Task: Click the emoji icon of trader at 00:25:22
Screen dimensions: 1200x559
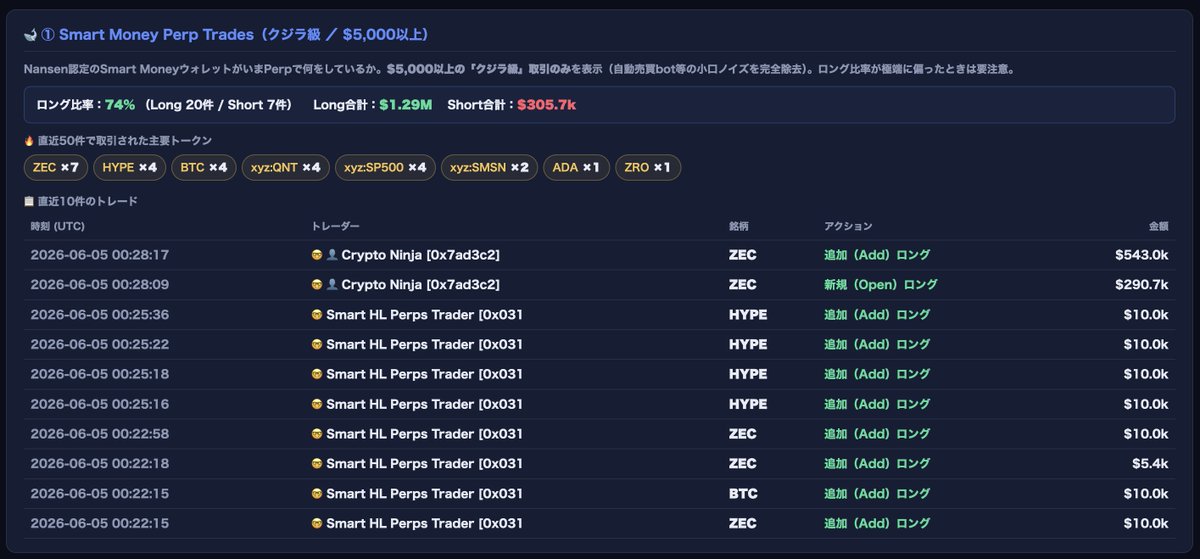Action: [317, 345]
